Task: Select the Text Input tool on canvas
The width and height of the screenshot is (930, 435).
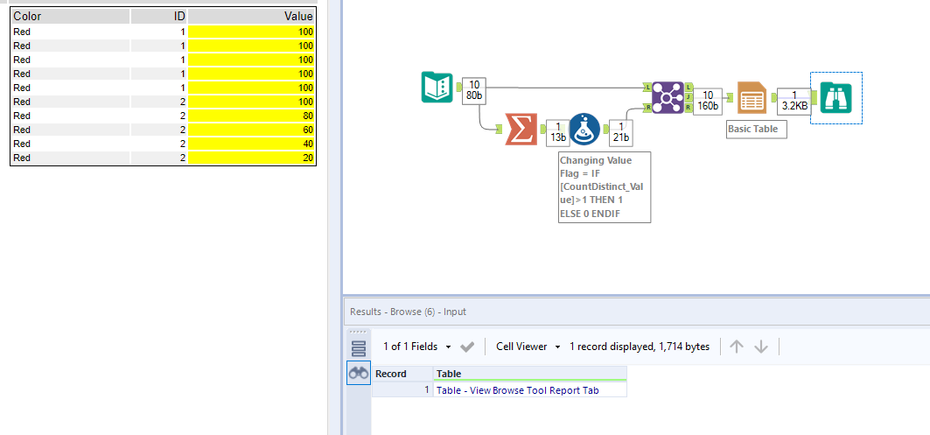Action: [x=437, y=87]
